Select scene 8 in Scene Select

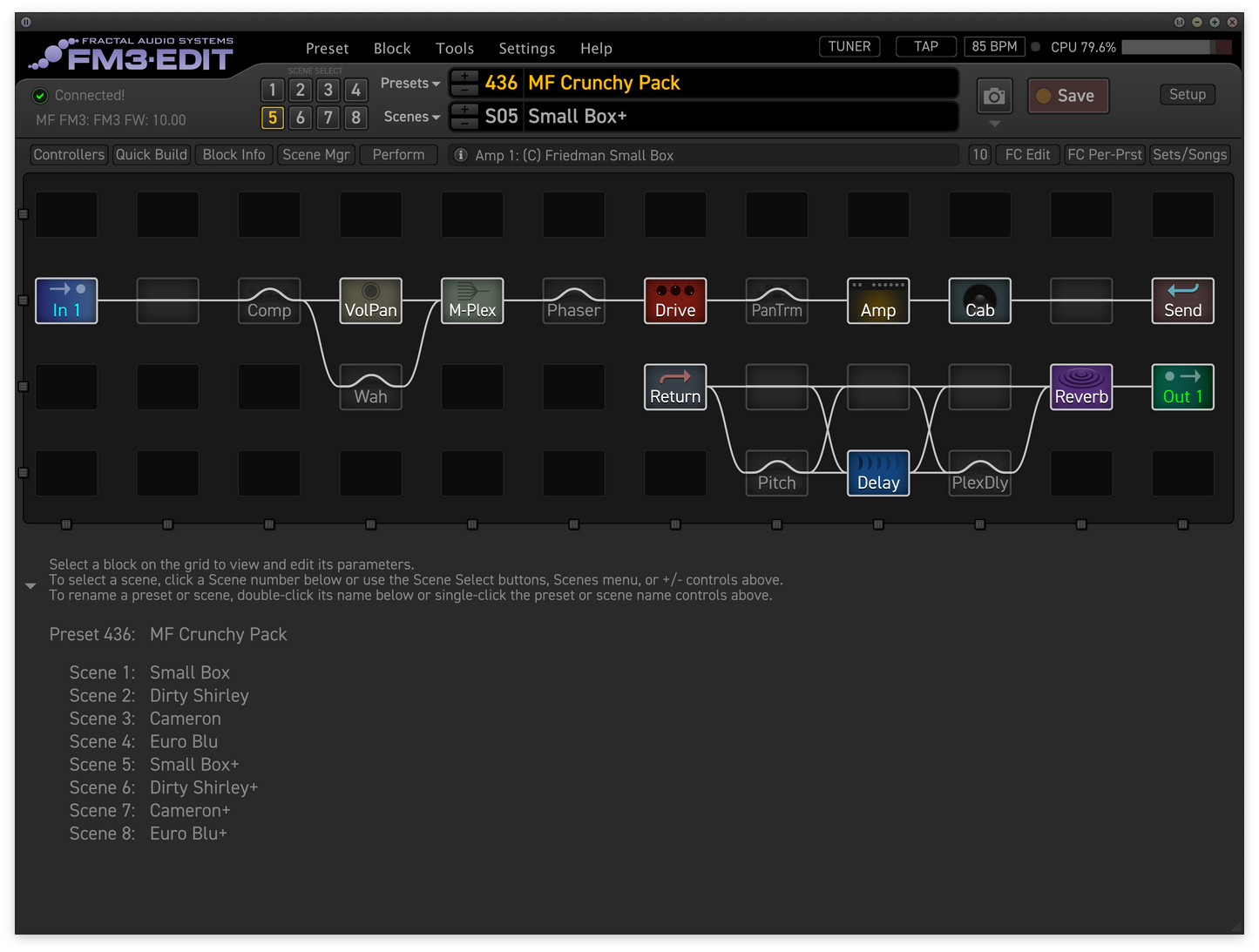(355, 118)
